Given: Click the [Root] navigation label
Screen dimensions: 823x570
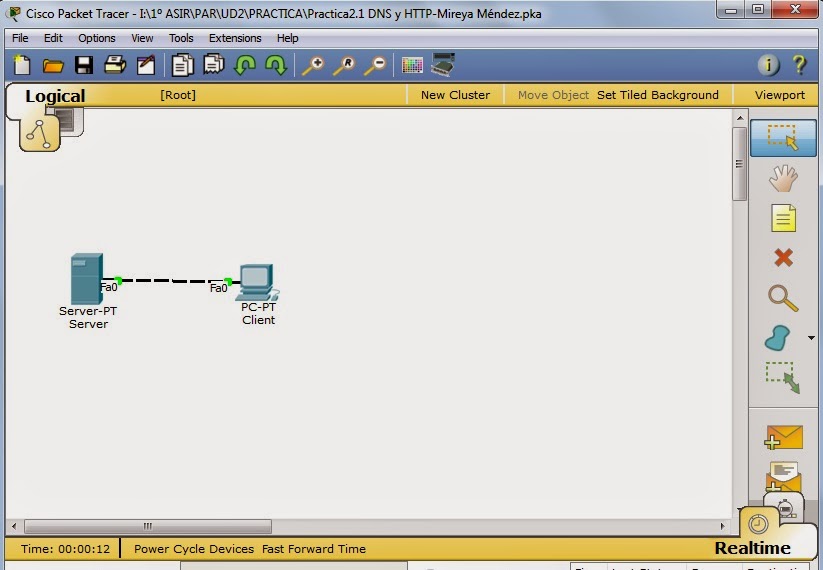Looking at the screenshot, I should coord(178,95).
